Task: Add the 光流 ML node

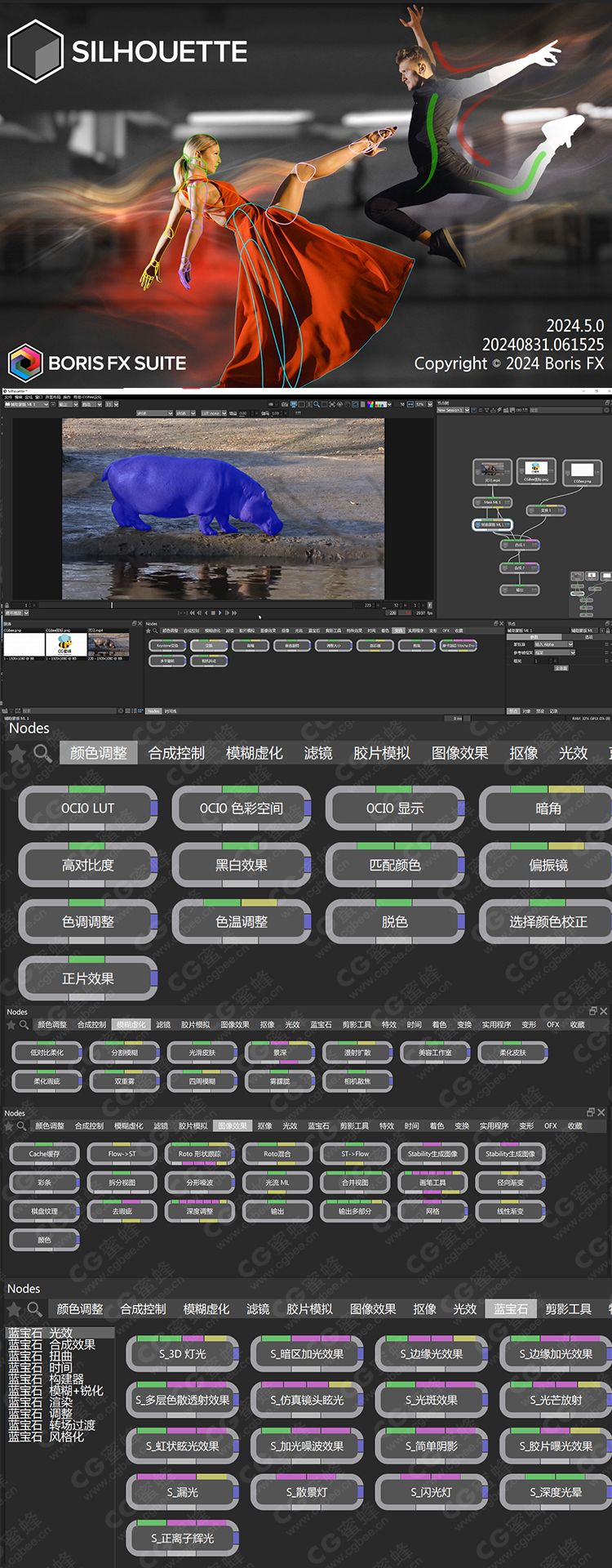Action: point(277,1183)
